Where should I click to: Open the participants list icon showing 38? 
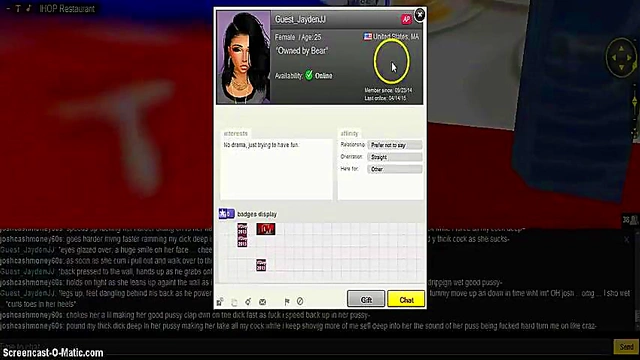click(630, 220)
